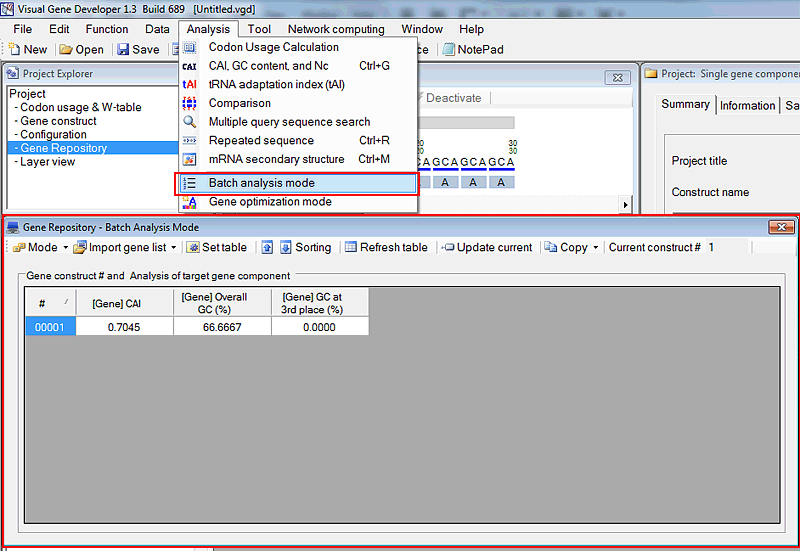Switch to the Summary tab
The image size is (800, 551).
685,104
